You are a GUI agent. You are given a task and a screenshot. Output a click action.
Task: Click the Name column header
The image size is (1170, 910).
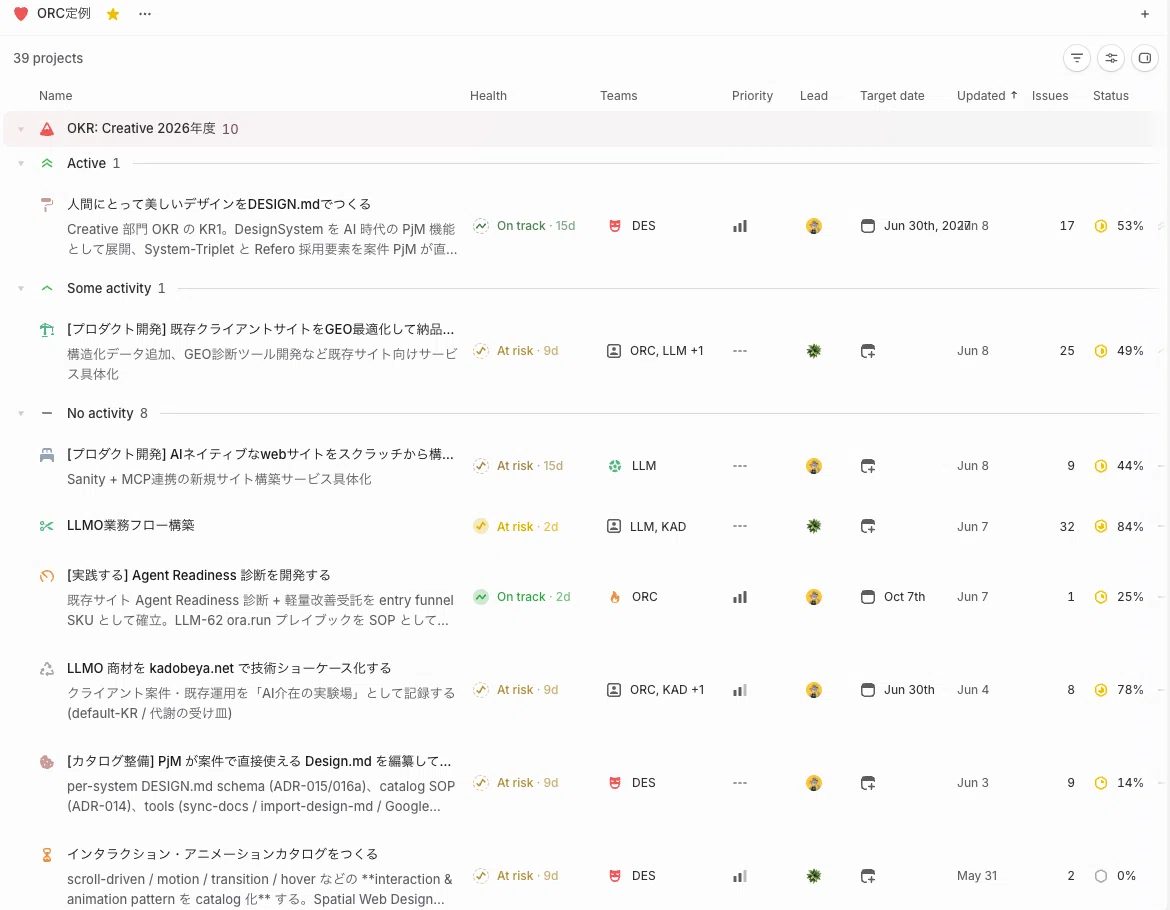55,95
